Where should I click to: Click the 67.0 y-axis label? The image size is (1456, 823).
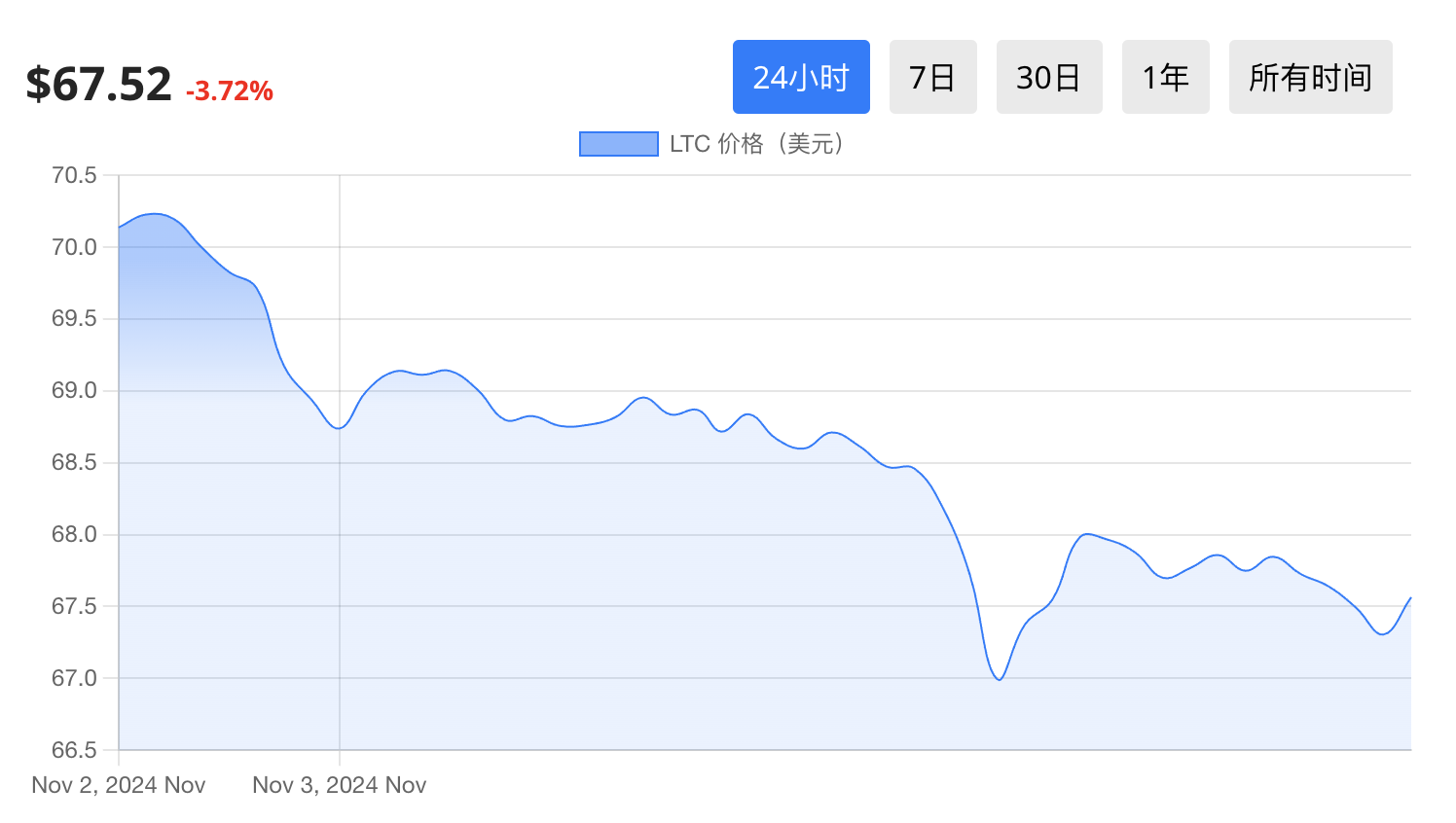pos(74,678)
